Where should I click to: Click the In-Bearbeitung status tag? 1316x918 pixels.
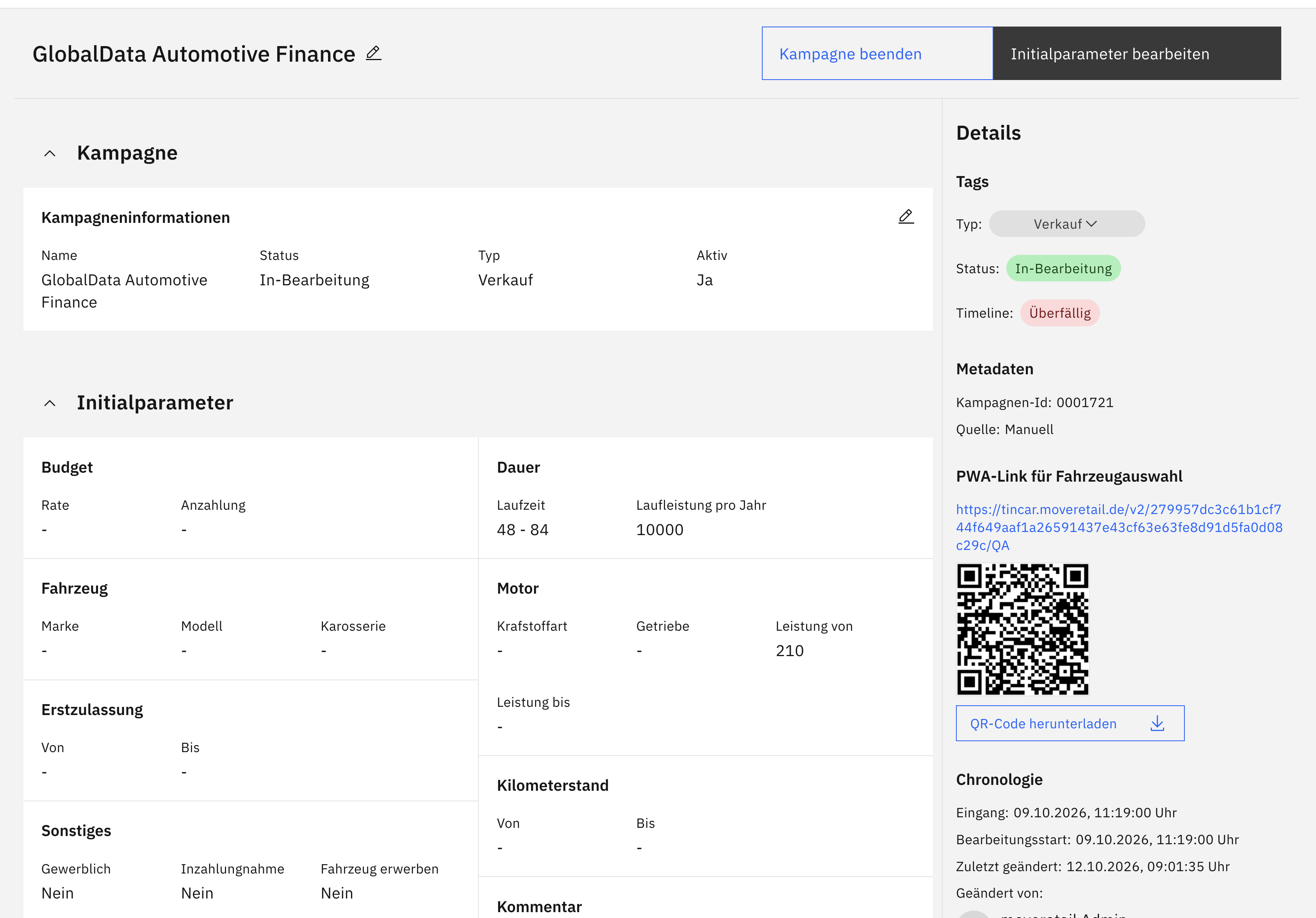click(x=1063, y=268)
